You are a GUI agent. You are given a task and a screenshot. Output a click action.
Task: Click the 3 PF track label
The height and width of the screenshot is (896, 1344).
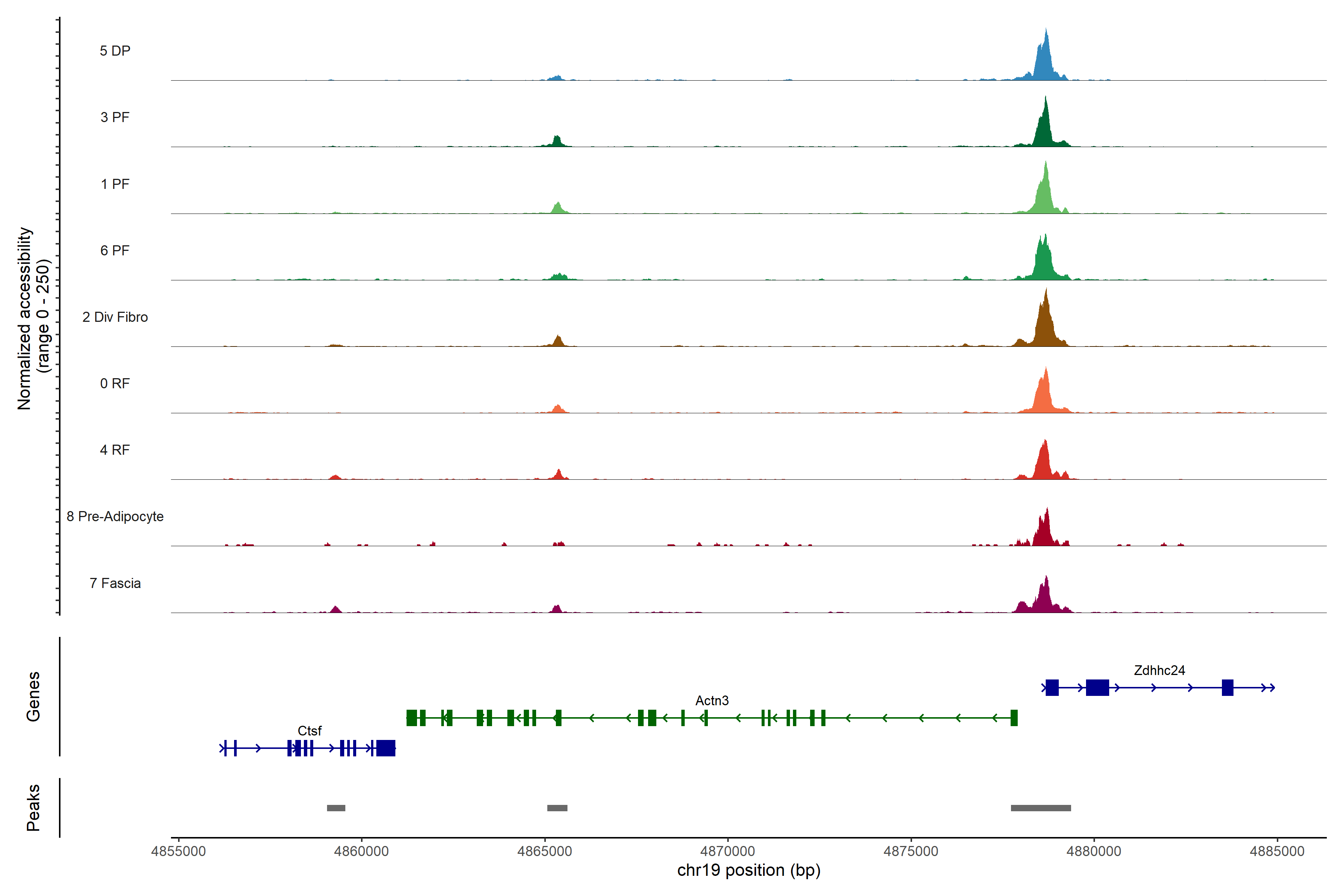tap(115, 117)
